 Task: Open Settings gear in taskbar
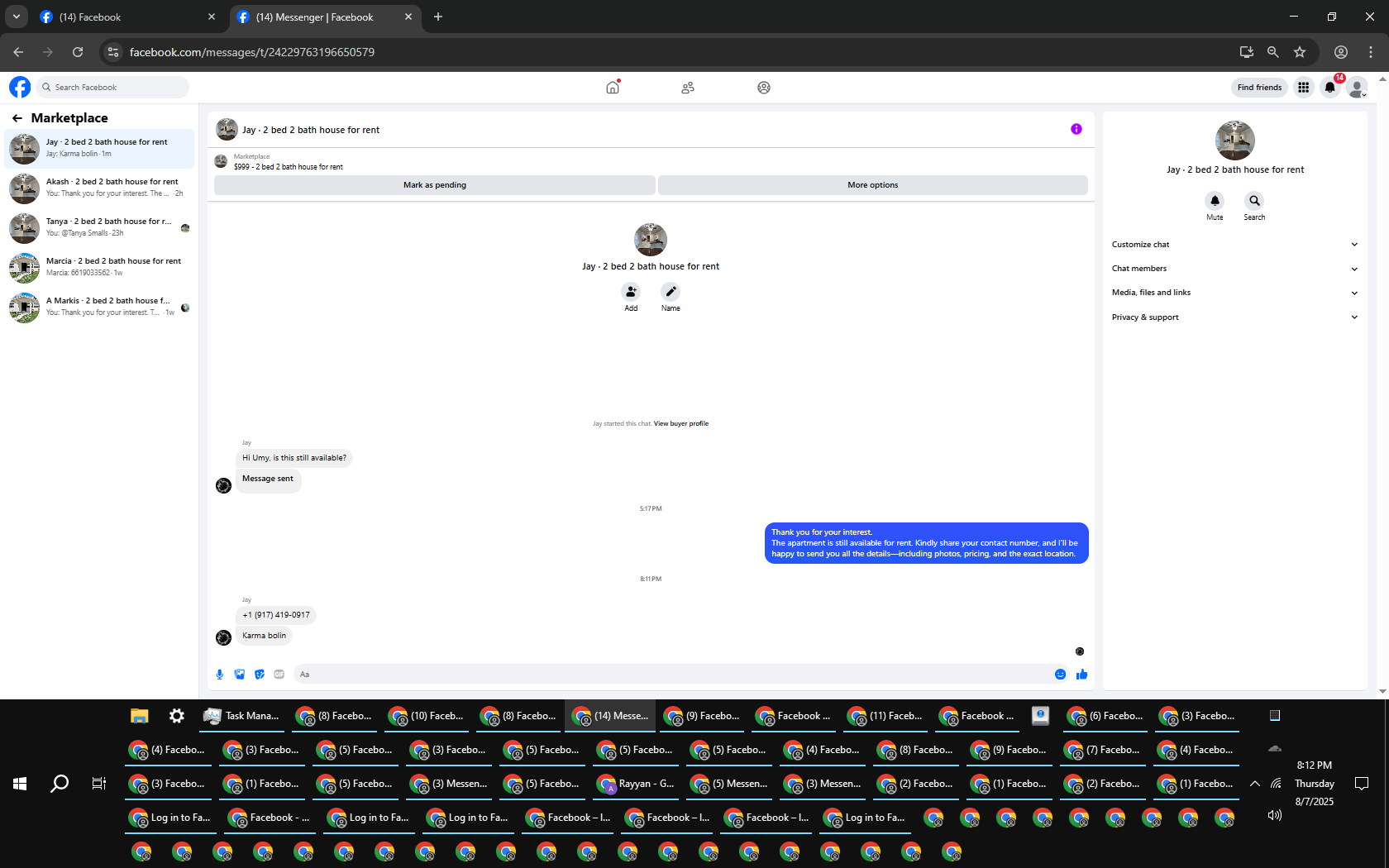pos(177,716)
